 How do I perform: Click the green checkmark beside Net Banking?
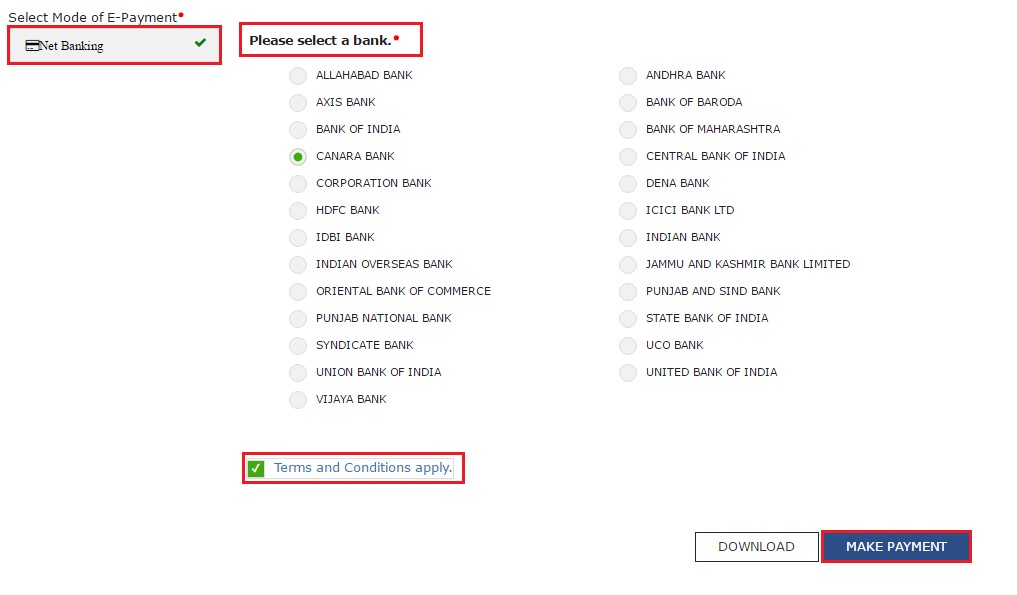click(201, 43)
